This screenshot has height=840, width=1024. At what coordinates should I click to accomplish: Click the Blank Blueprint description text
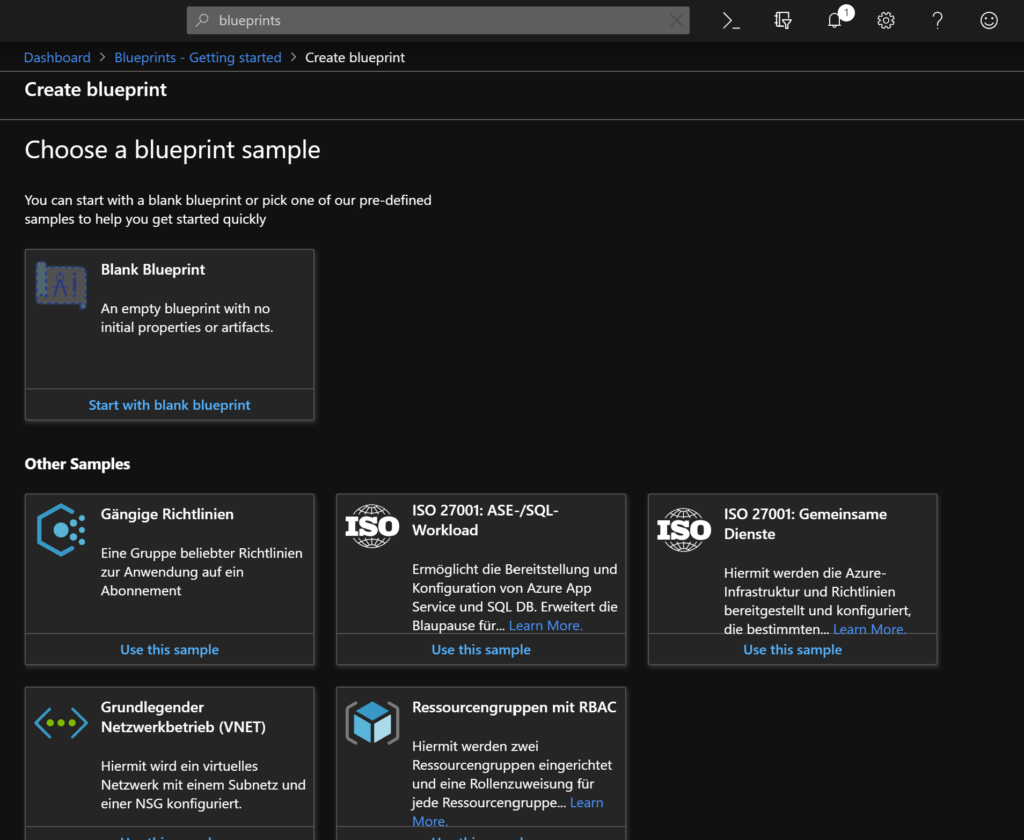click(187, 318)
